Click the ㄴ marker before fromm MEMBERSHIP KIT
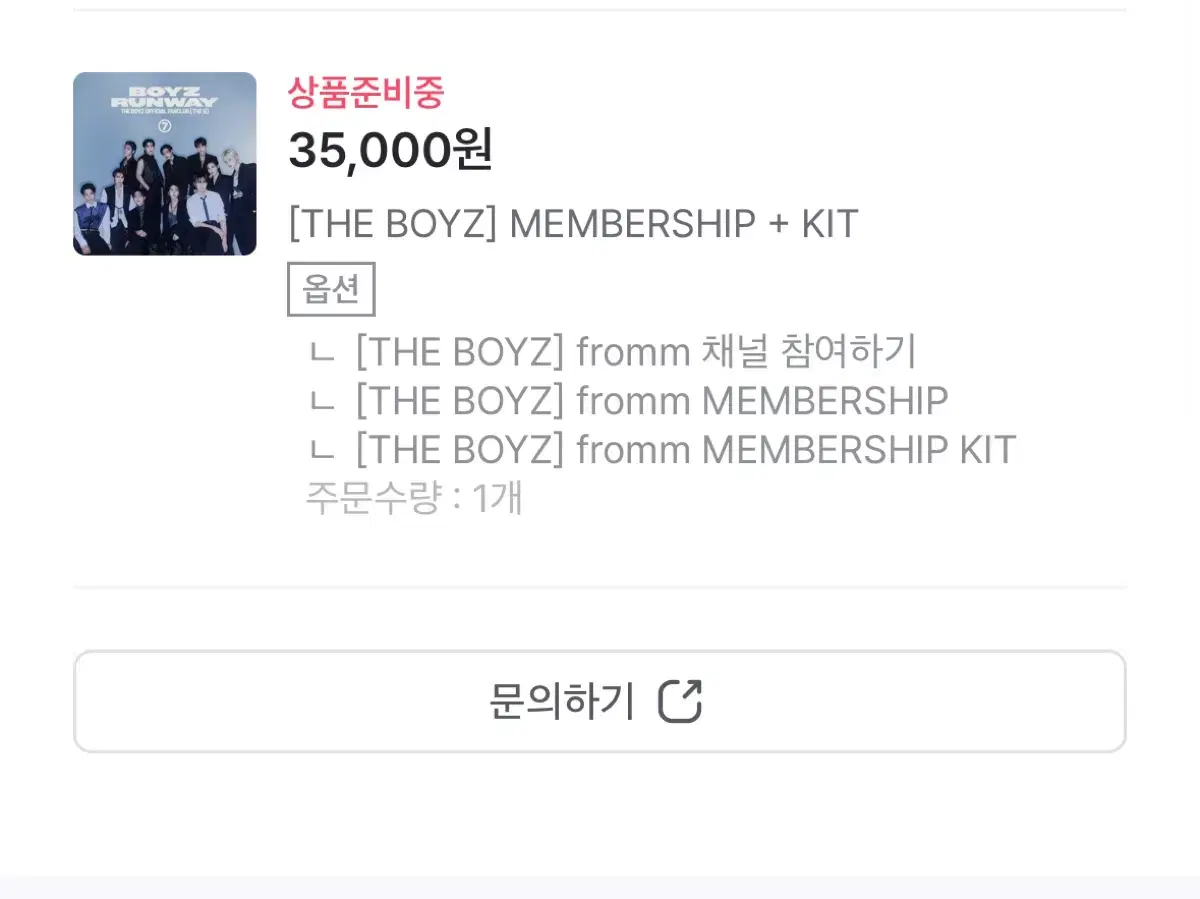This screenshot has height=899, width=1200. (x=321, y=451)
